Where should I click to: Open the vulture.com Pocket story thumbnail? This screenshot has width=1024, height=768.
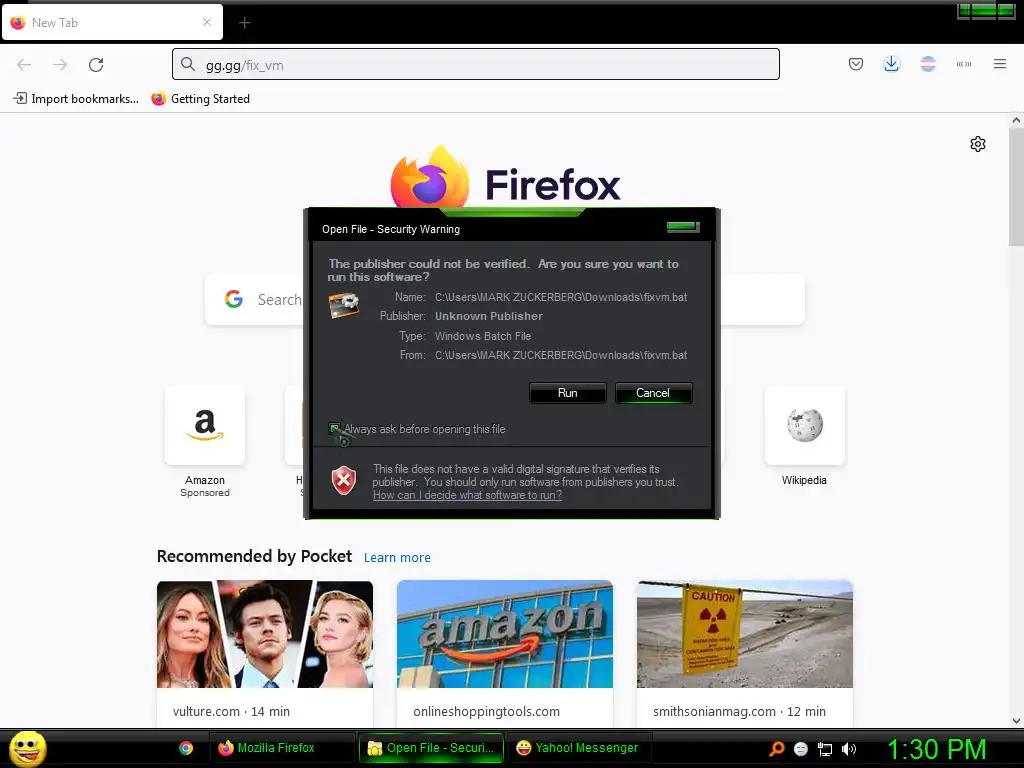[264, 634]
